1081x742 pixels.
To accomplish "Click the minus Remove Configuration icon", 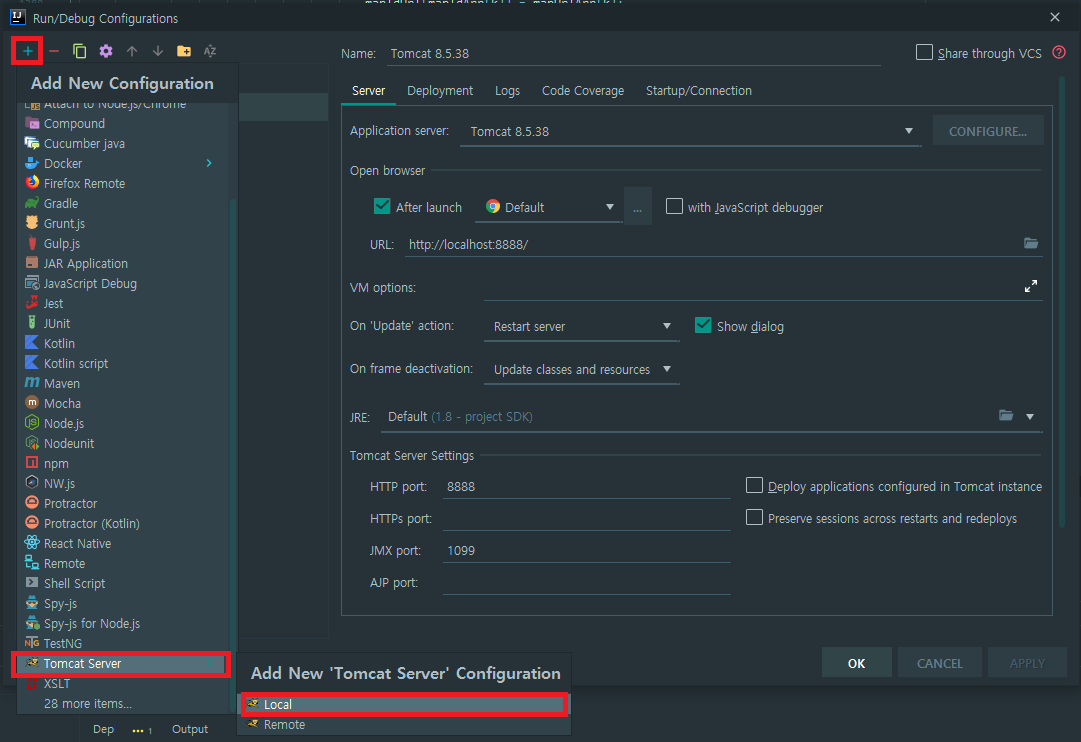I will pyautogui.click(x=54, y=51).
